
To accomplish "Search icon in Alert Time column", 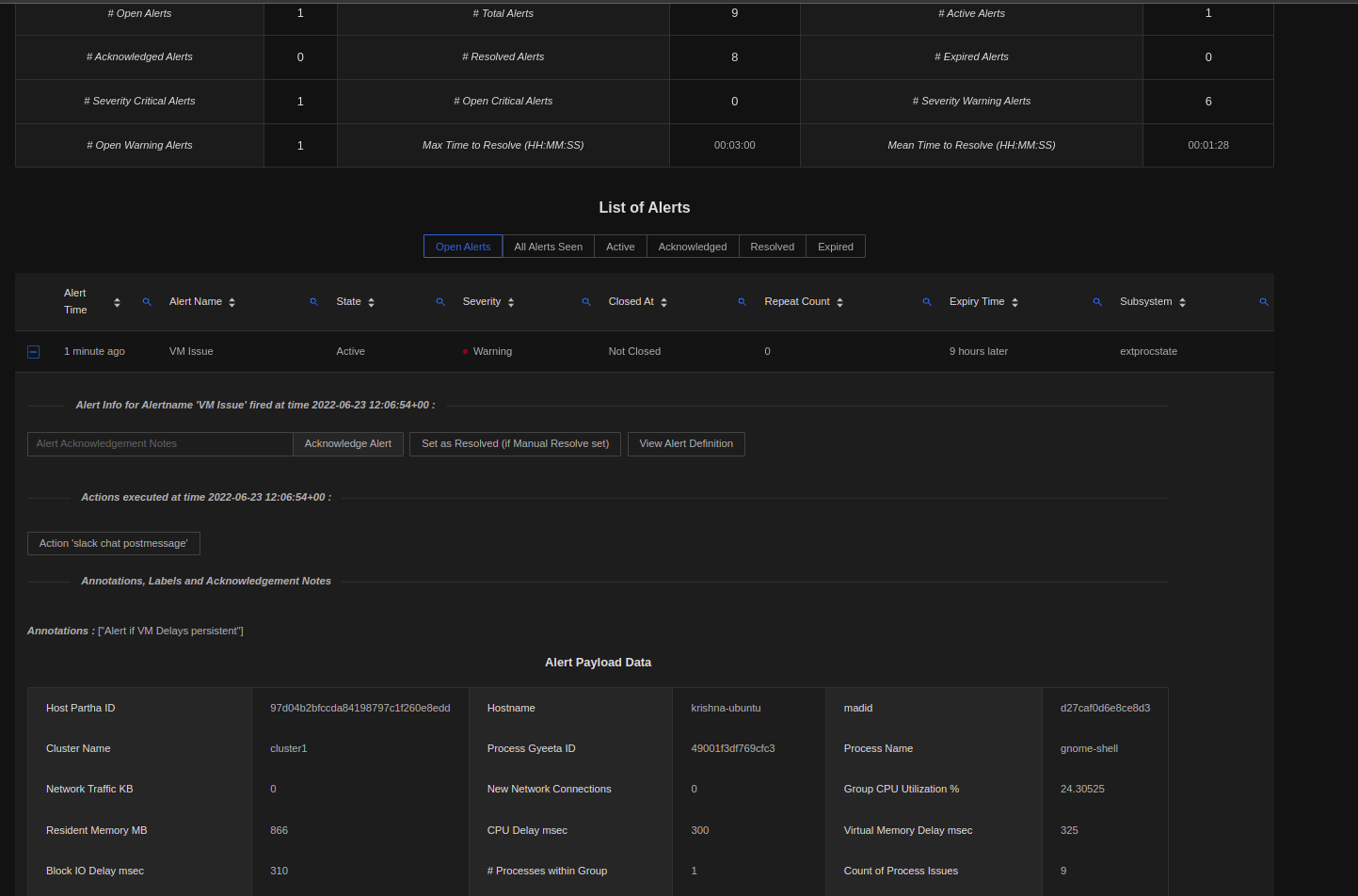I will [x=147, y=302].
